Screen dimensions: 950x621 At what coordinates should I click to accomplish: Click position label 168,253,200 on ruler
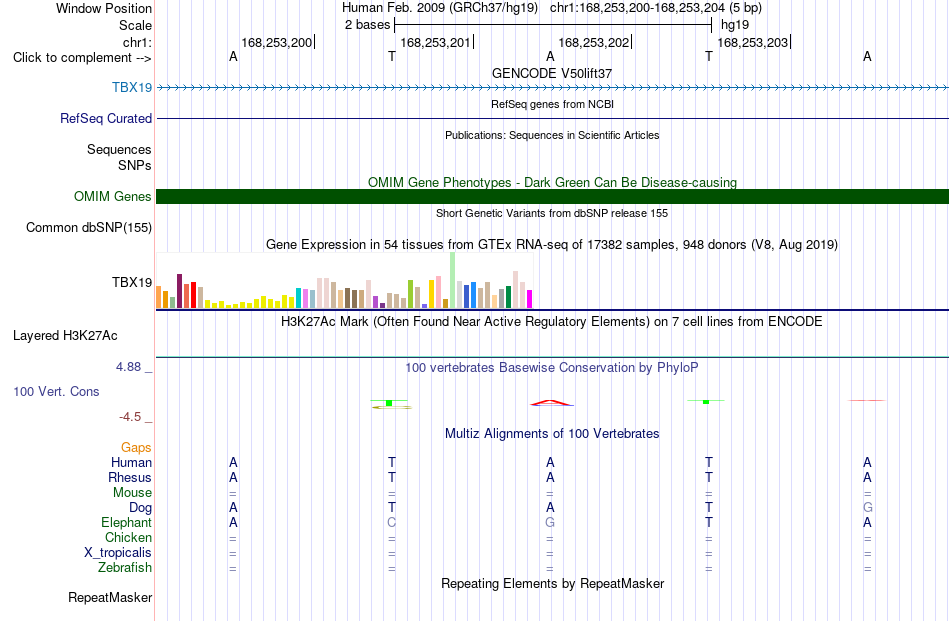tap(276, 42)
